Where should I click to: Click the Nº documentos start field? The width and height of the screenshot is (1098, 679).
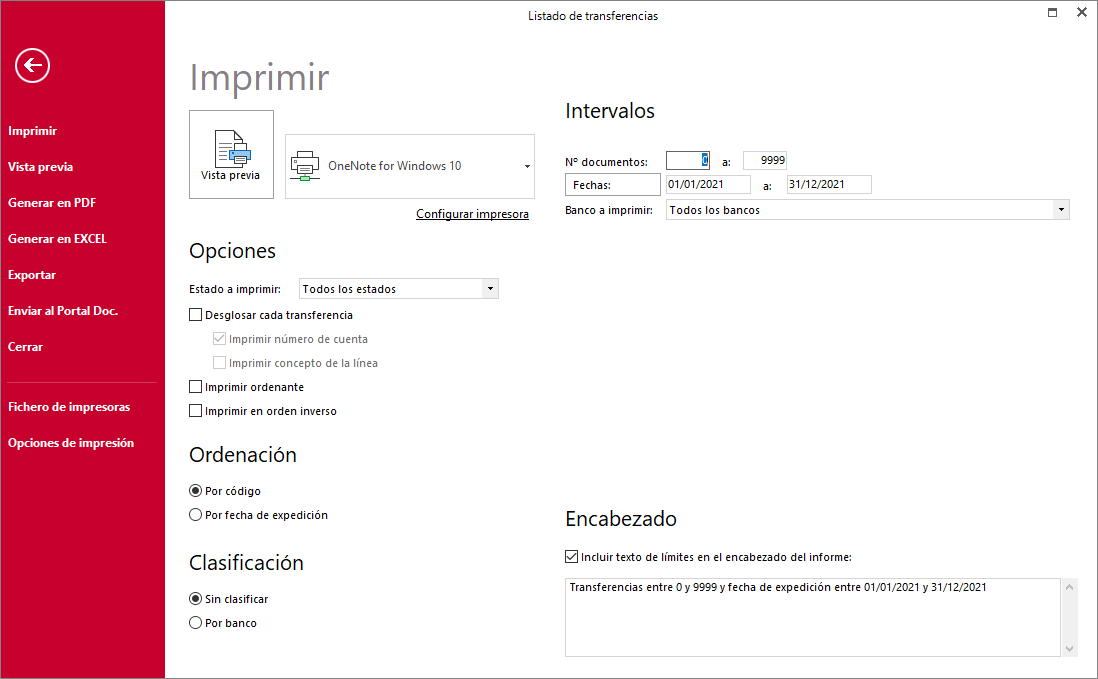pos(688,160)
